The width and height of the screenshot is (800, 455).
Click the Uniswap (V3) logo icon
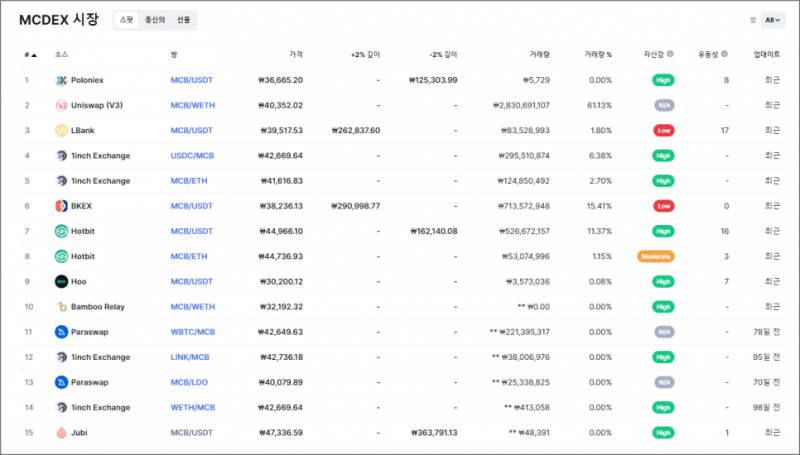click(61, 105)
